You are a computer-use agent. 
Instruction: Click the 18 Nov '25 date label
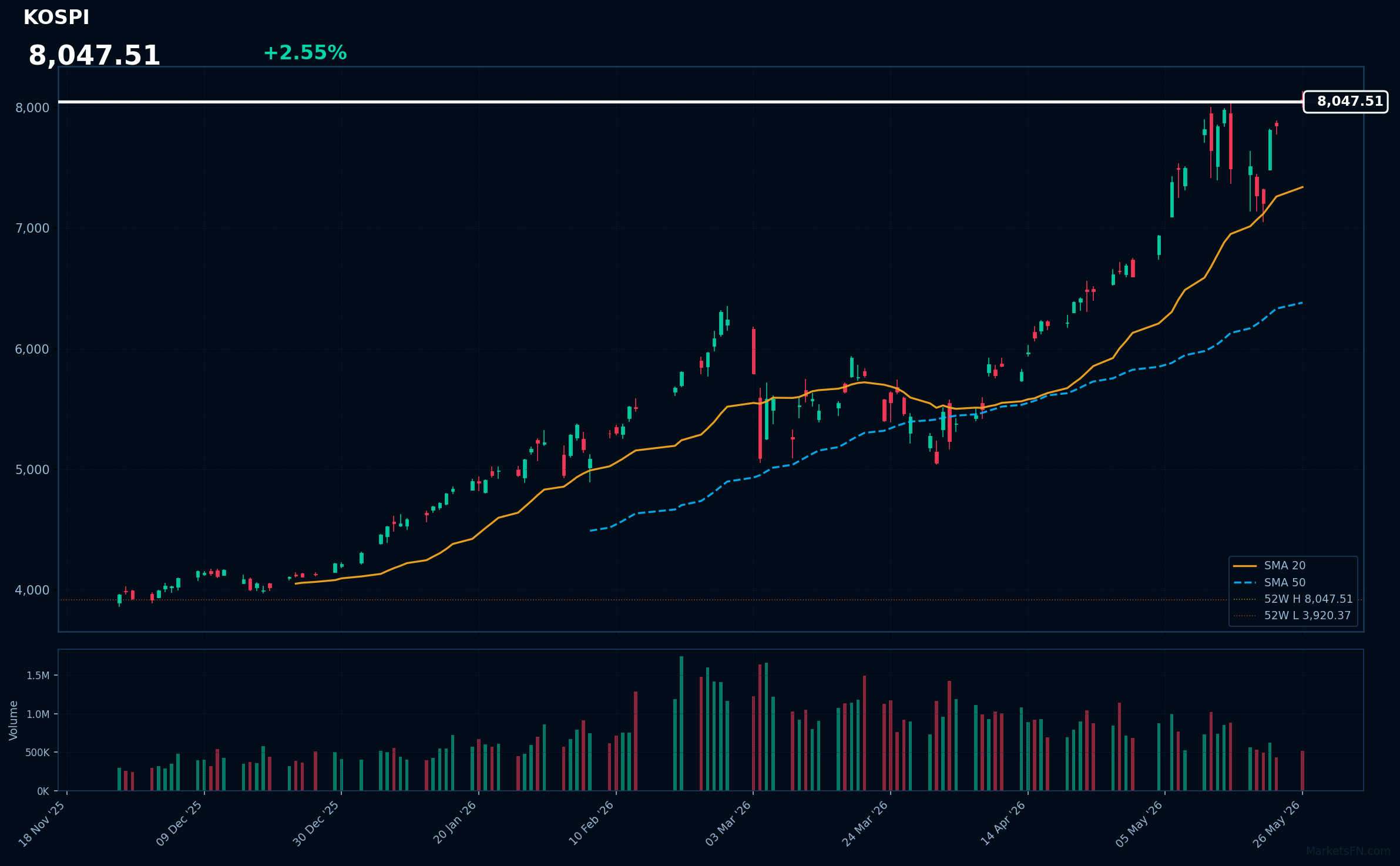[x=42, y=824]
